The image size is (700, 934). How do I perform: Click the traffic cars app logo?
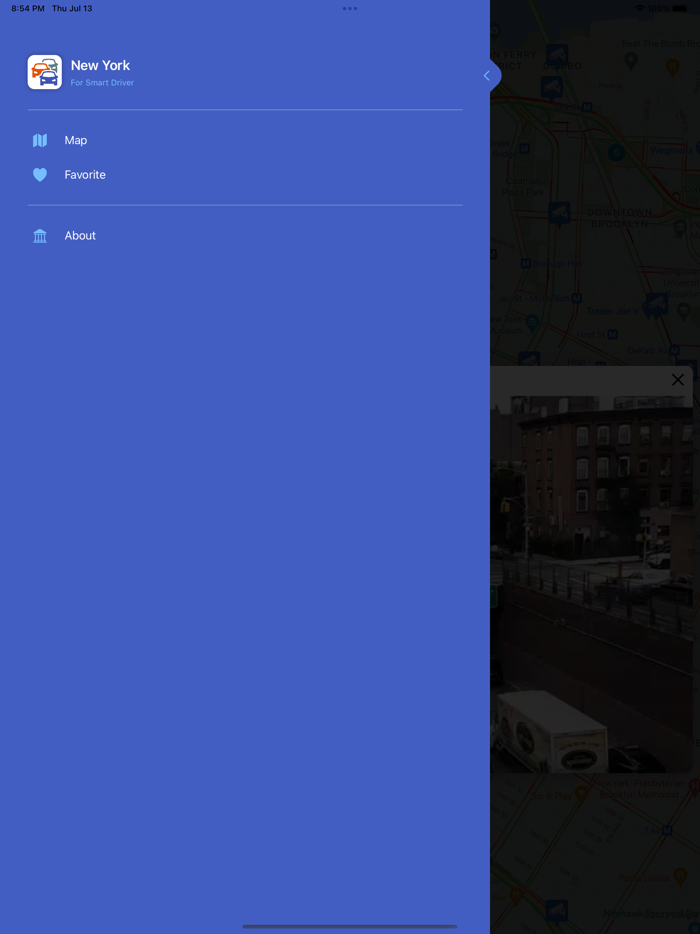tap(45, 72)
